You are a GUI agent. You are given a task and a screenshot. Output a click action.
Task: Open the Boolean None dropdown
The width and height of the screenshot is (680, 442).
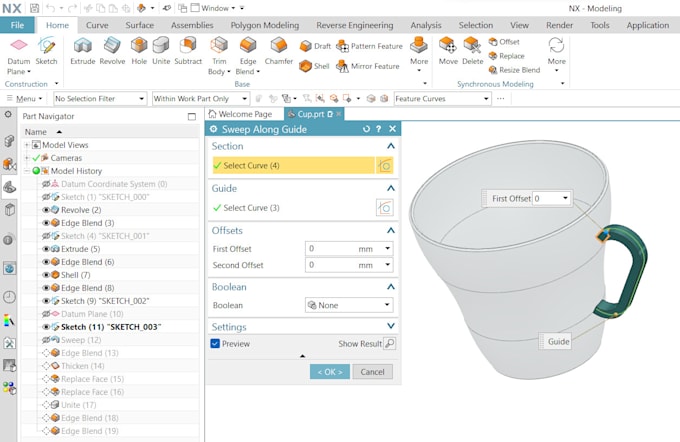point(348,305)
